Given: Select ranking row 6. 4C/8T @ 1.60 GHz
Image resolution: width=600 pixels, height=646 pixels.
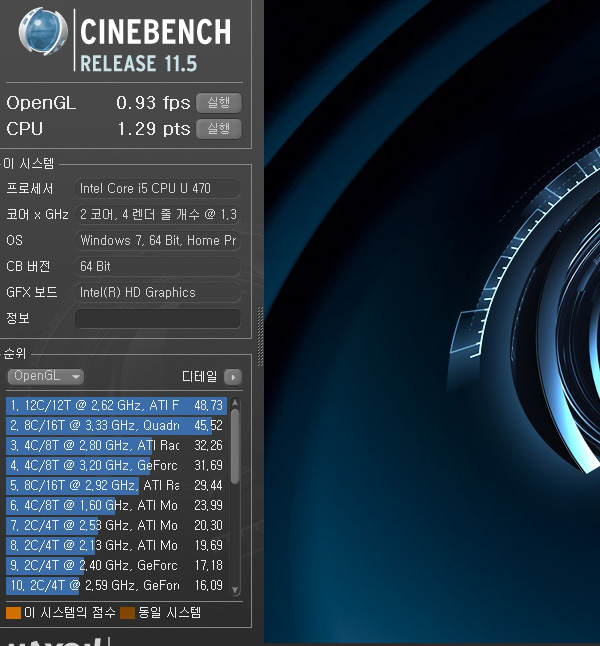Looking at the screenshot, I should (117, 506).
